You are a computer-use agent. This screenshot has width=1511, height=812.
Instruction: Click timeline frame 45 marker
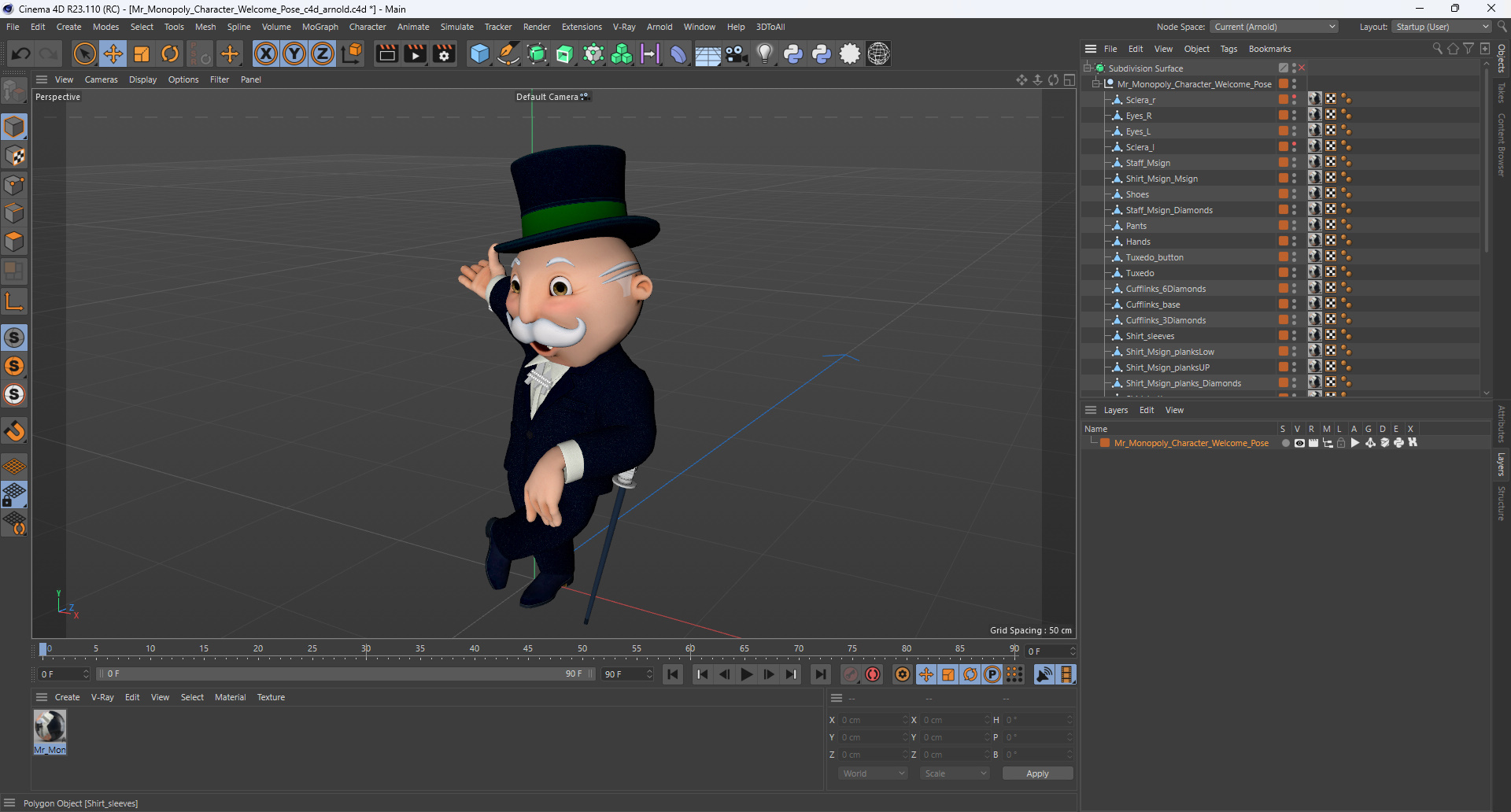tap(528, 651)
